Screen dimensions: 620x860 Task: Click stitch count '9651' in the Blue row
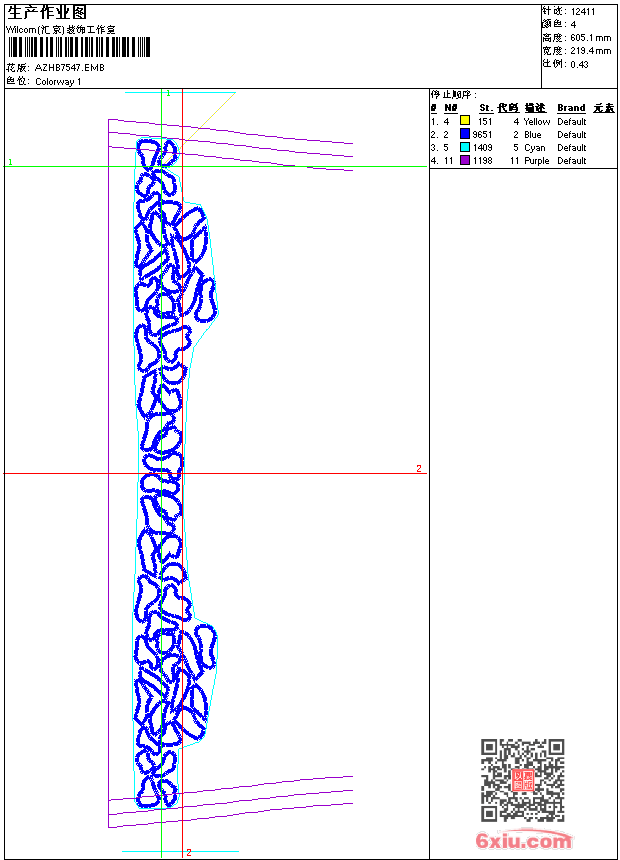482,134
